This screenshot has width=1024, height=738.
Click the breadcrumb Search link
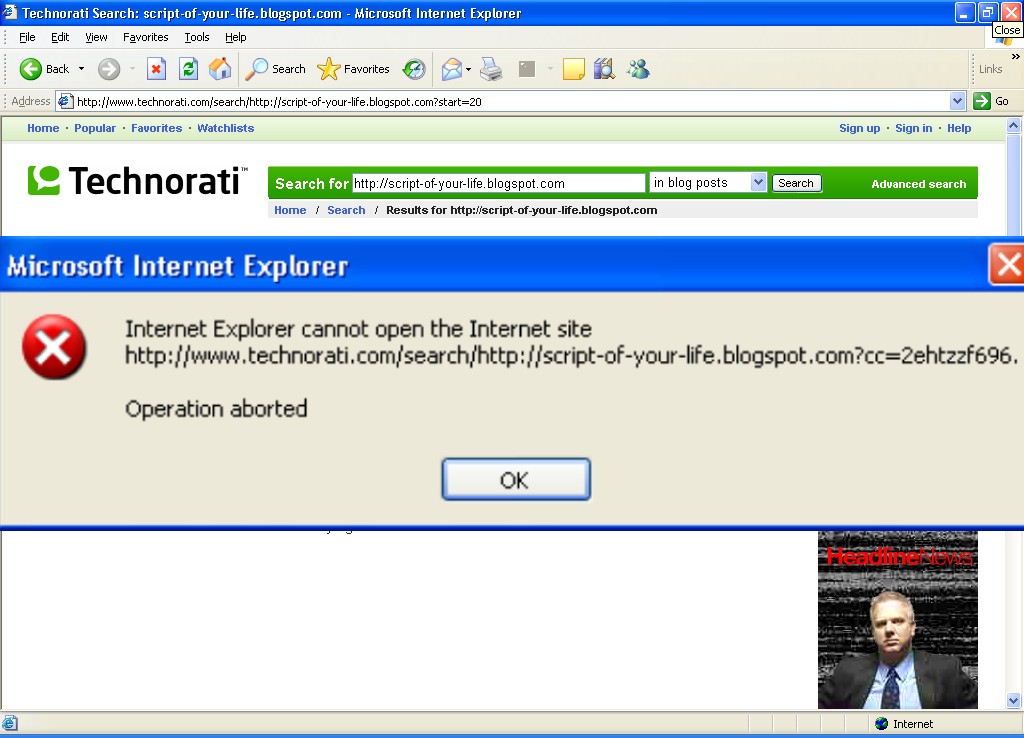(x=346, y=210)
